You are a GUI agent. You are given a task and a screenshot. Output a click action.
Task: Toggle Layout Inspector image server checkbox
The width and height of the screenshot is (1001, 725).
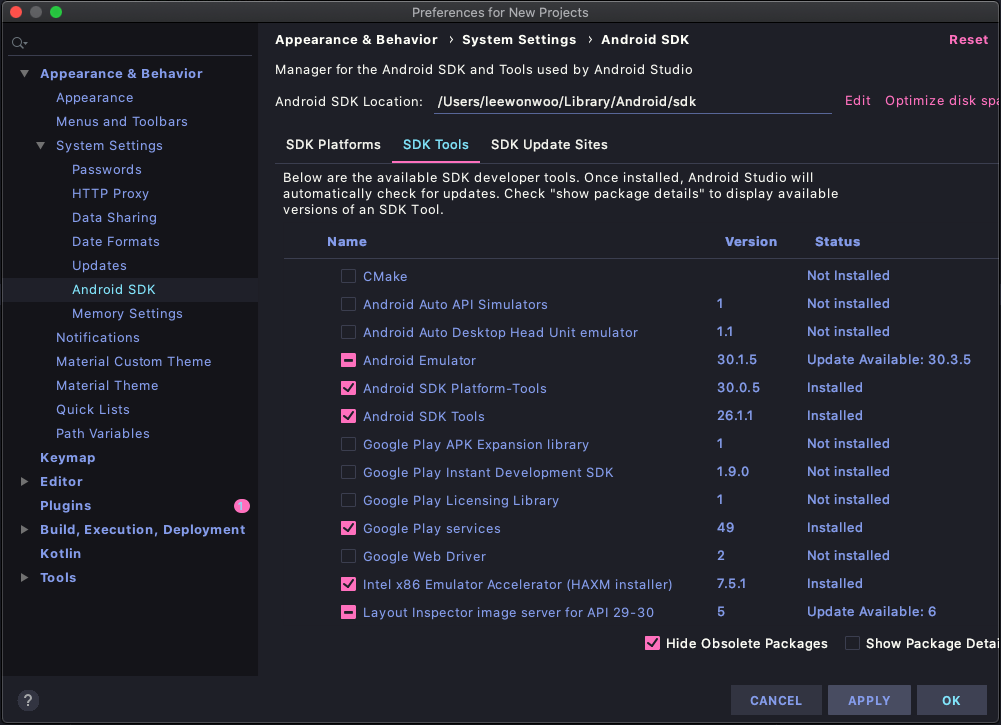(x=348, y=612)
